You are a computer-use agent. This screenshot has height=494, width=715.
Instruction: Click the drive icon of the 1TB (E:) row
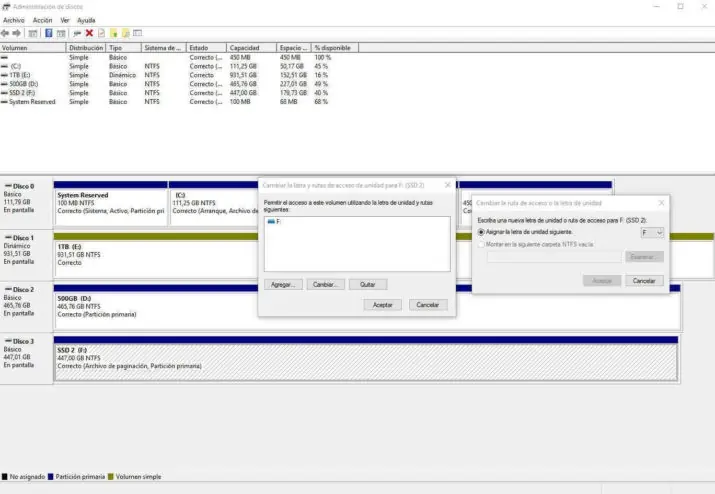(5, 75)
